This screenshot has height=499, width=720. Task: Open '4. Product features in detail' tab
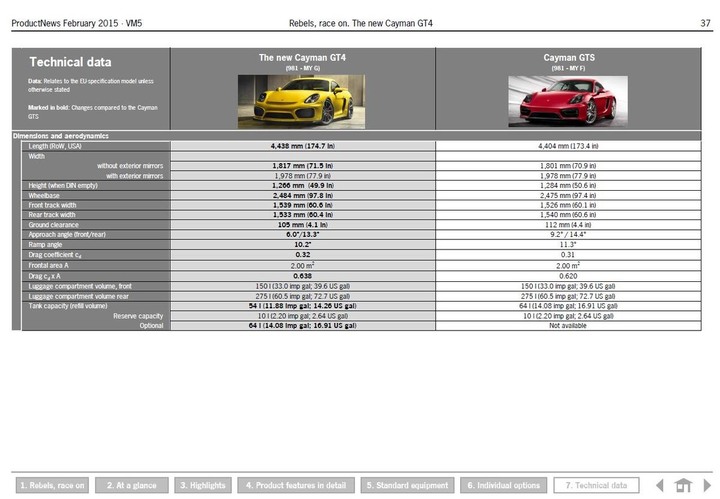click(x=296, y=485)
